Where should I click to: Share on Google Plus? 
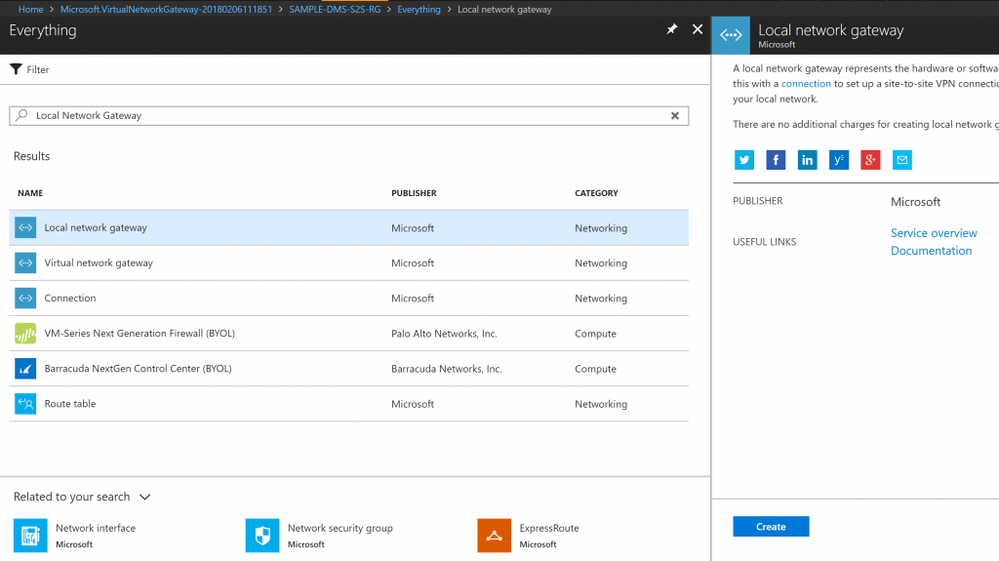(870, 160)
